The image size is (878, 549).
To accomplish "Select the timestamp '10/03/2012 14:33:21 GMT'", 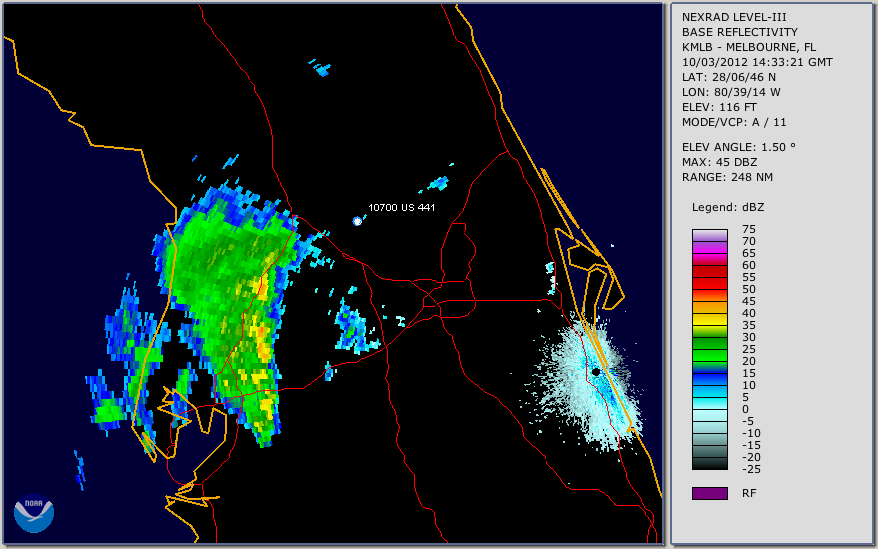I will pos(757,62).
